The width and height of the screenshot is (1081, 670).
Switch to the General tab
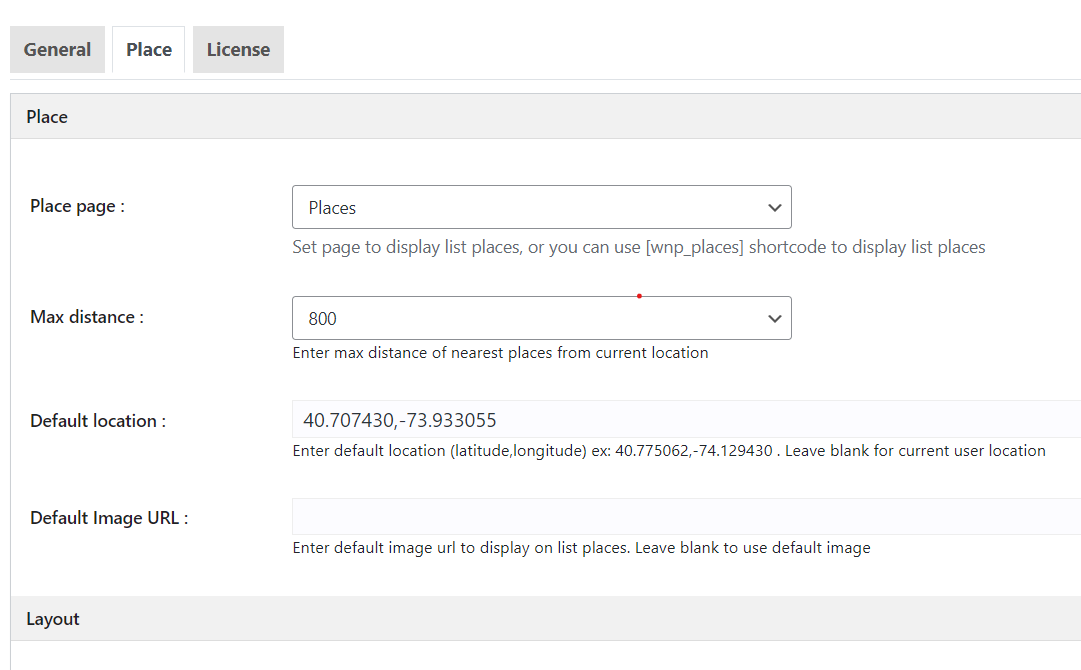[57, 50]
